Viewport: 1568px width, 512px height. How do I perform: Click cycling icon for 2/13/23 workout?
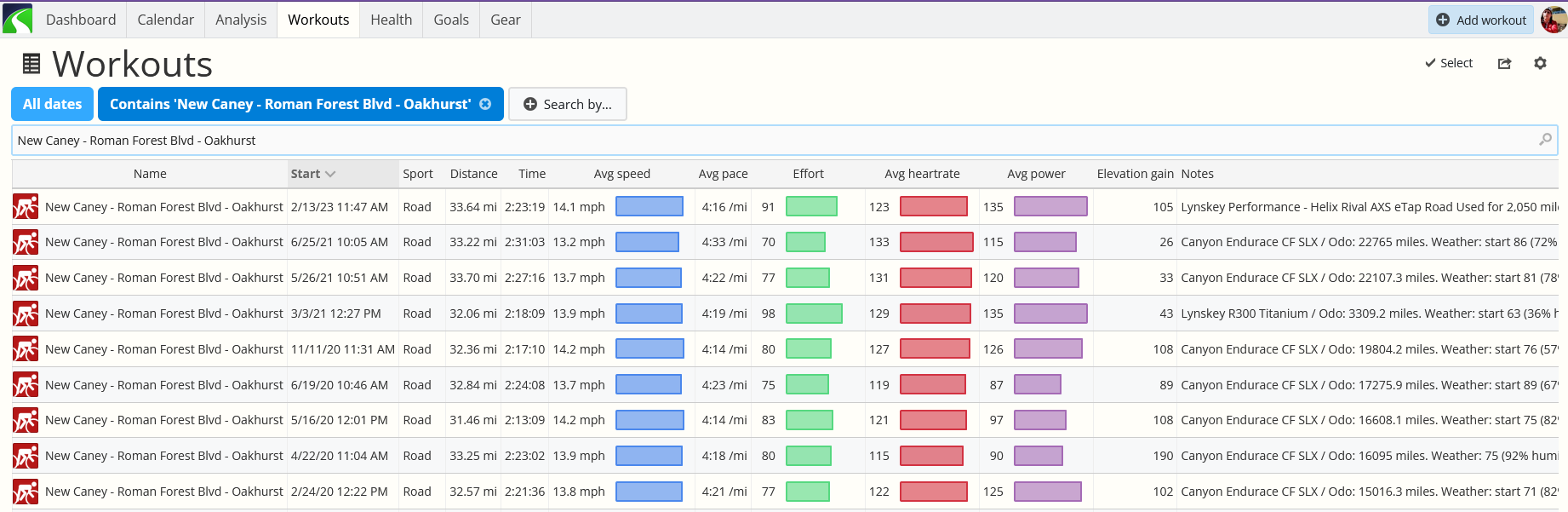point(26,207)
